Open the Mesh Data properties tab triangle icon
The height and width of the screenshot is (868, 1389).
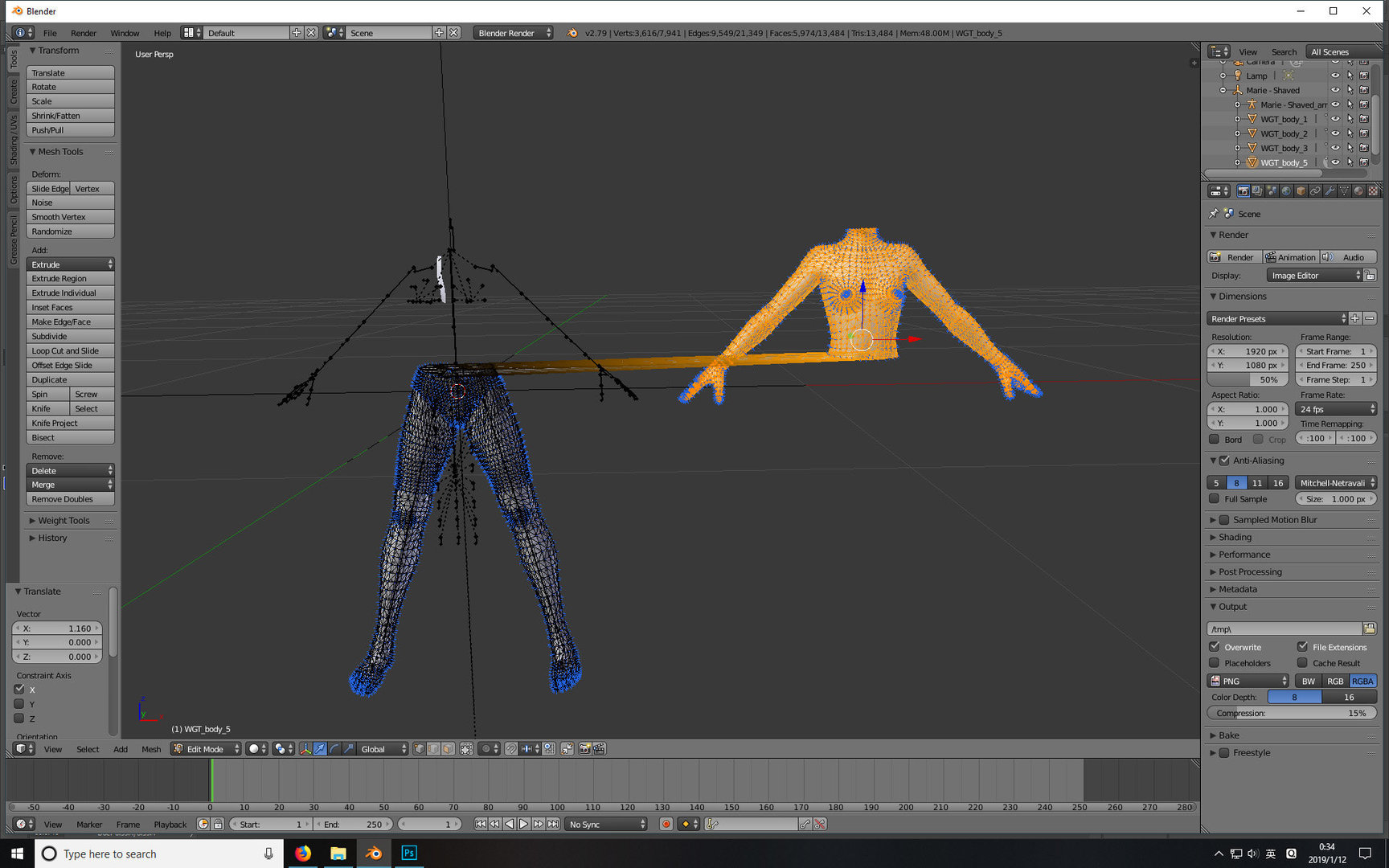pos(1344,191)
